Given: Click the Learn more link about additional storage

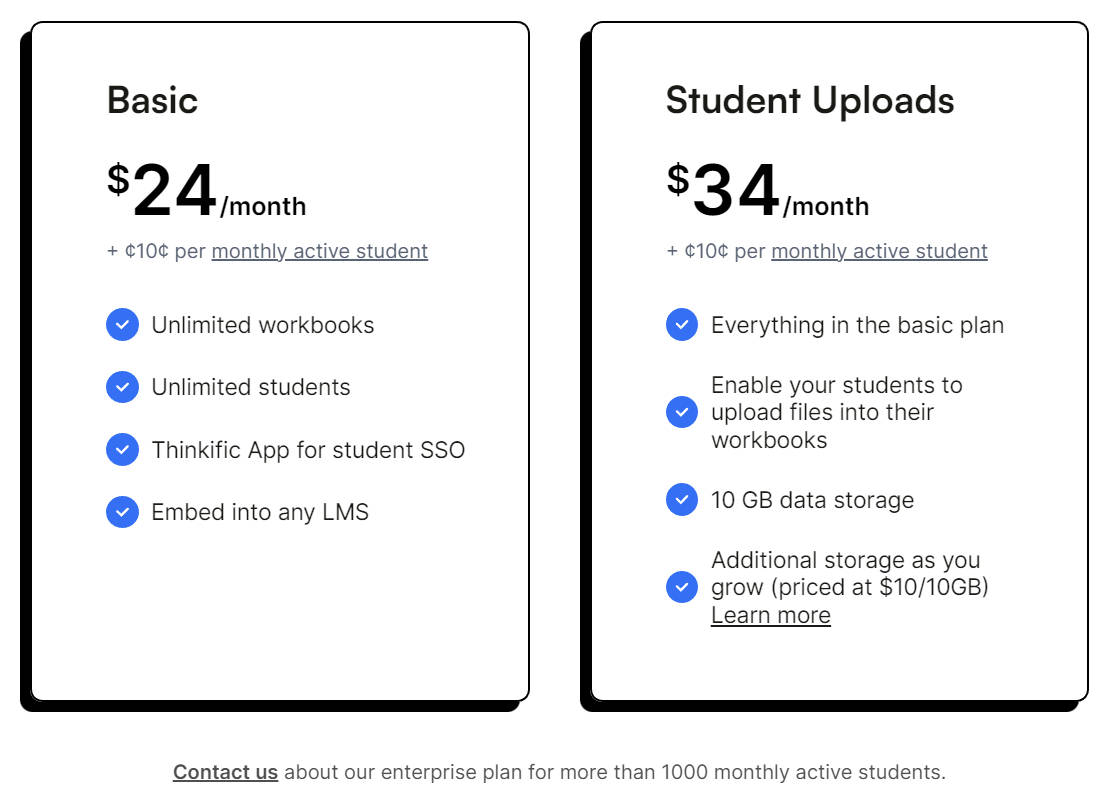Looking at the screenshot, I should (x=771, y=615).
